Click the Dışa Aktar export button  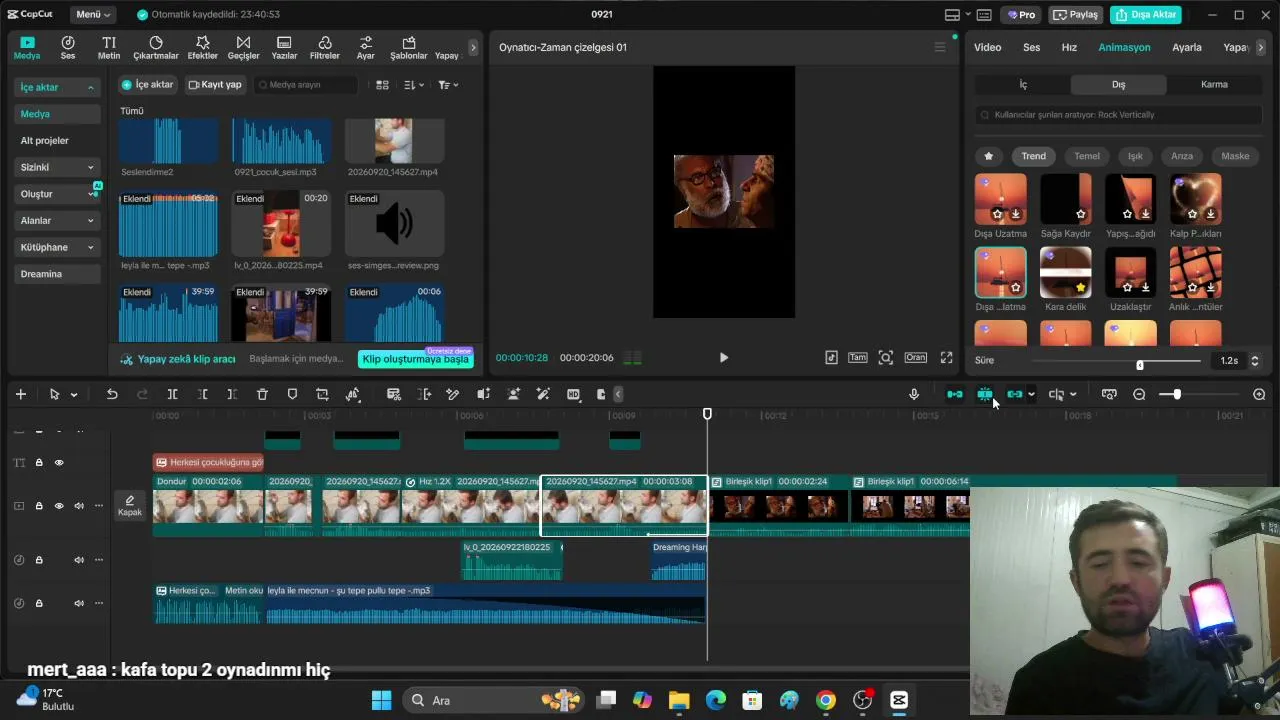[x=1146, y=14]
